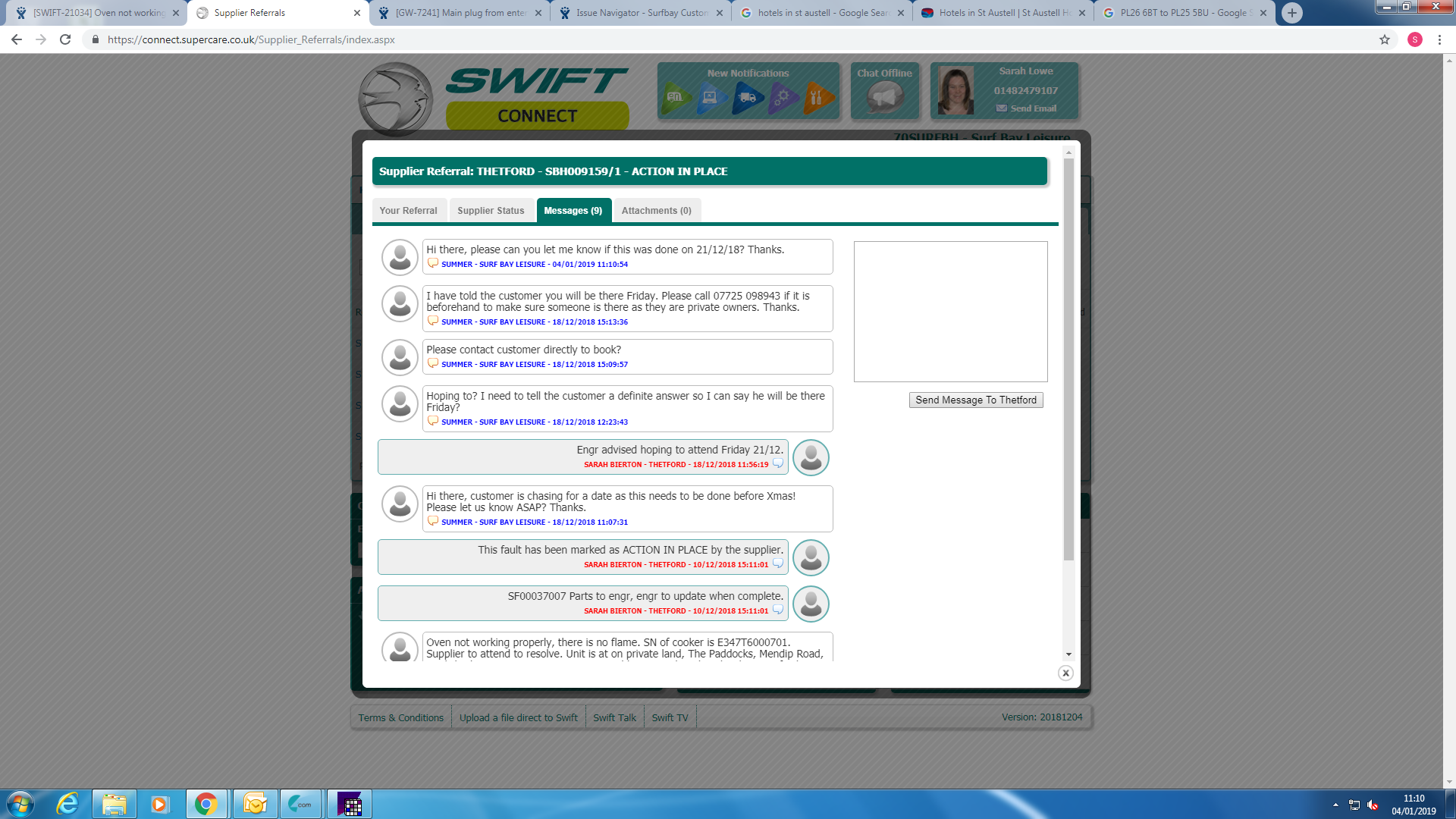Click the orange tools notification icon
The width and height of the screenshot is (1456, 819).
coord(817,98)
